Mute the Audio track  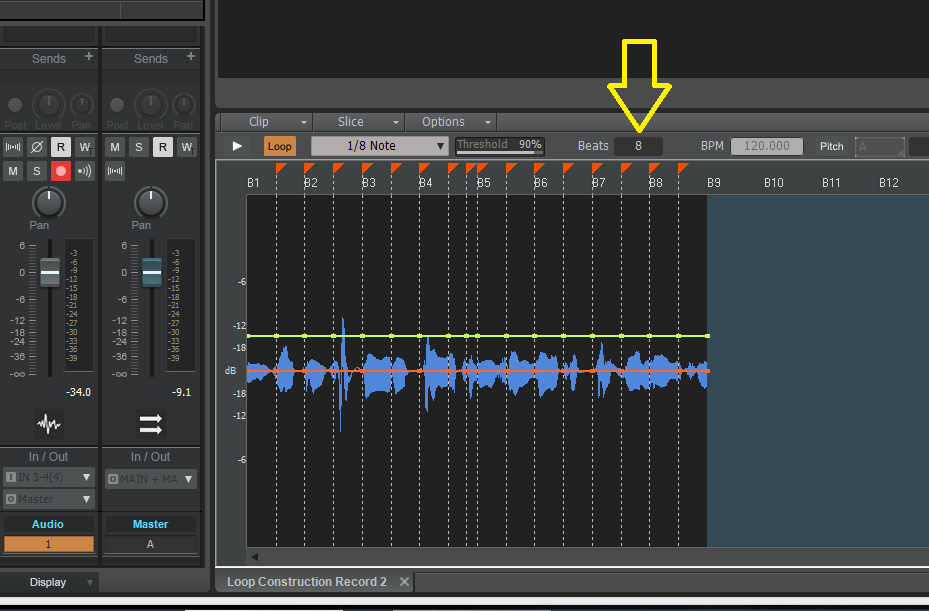[13, 171]
